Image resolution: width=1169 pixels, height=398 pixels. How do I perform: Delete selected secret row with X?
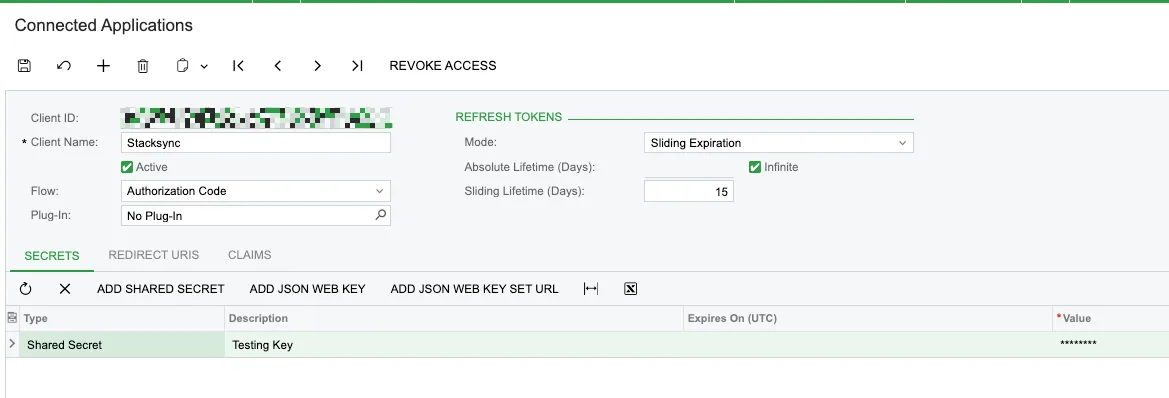tap(65, 288)
